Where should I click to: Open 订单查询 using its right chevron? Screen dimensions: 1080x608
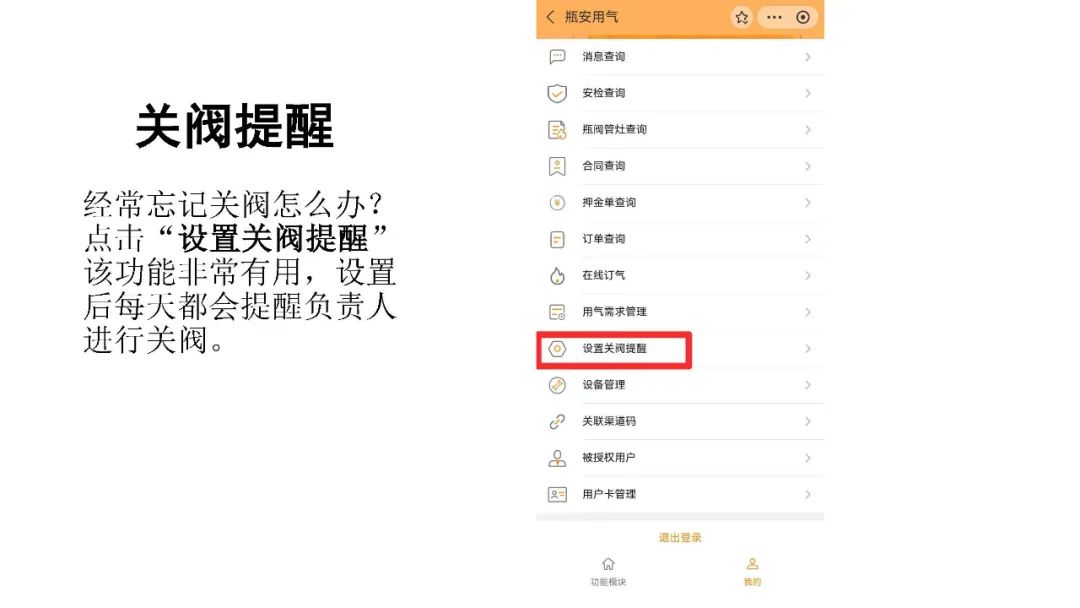(x=808, y=239)
